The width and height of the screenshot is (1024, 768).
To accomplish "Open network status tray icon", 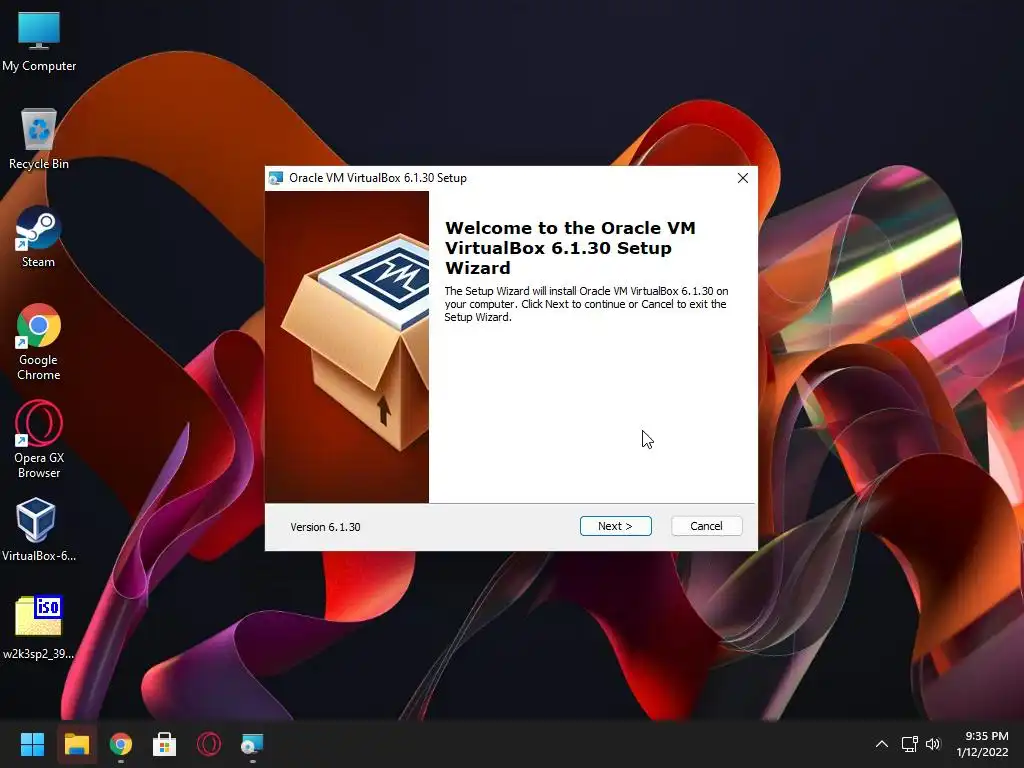I will pyautogui.click(x=909, y=744).
